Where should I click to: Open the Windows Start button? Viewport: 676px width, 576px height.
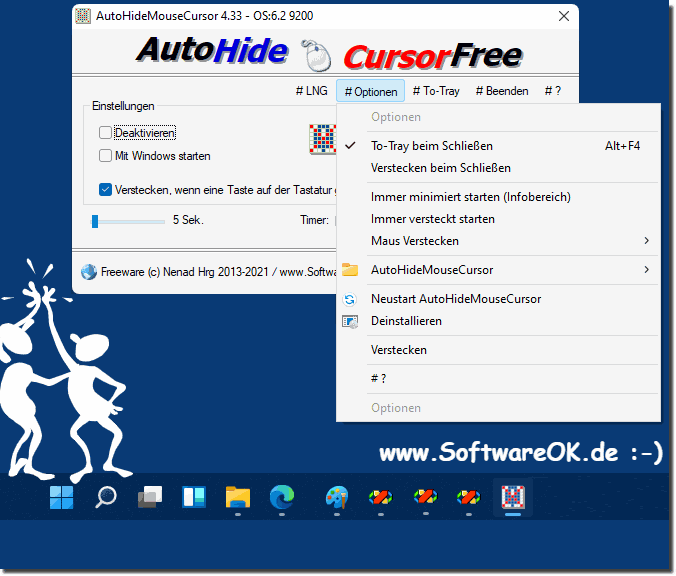(x=61, y=497)
